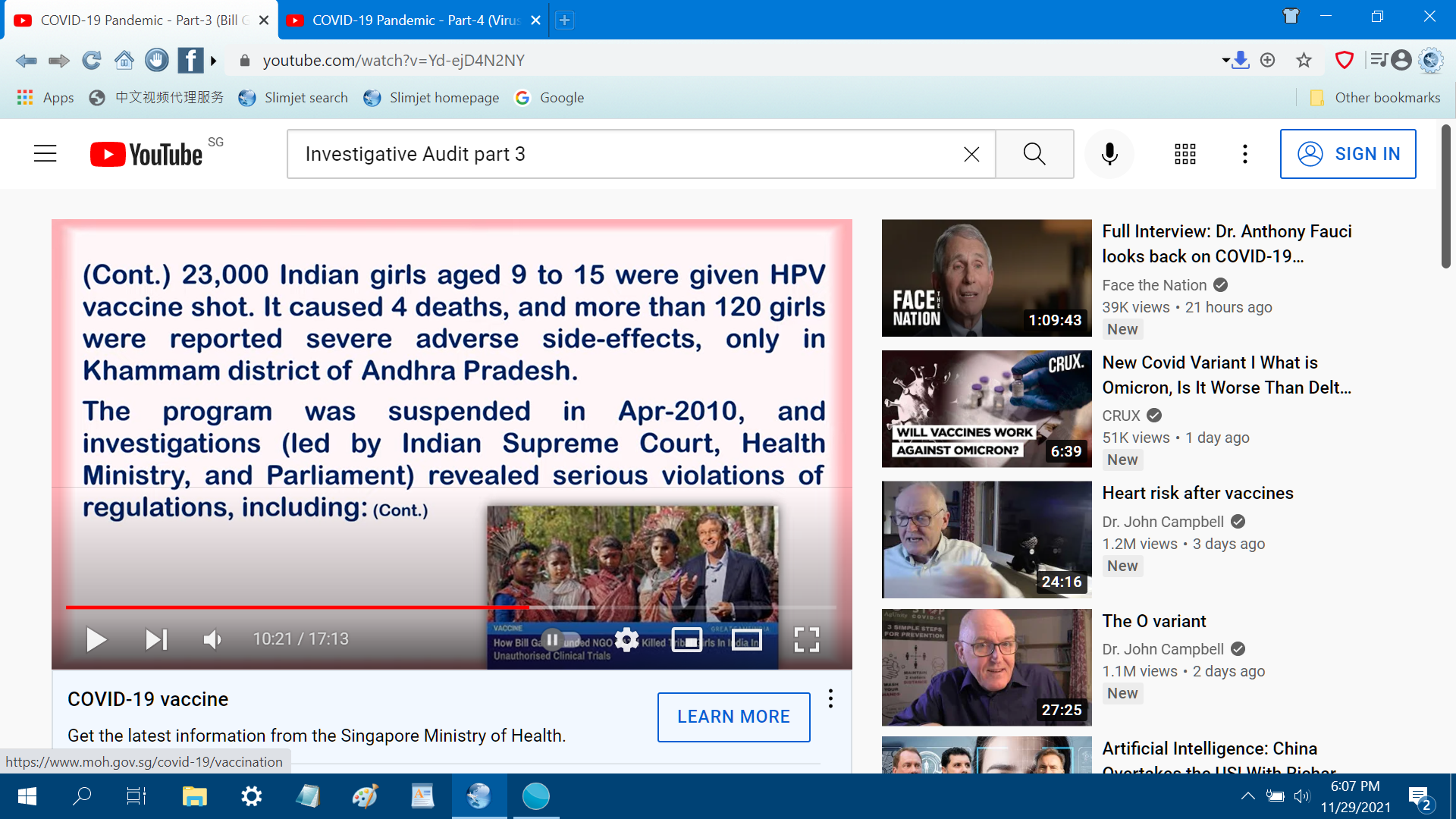Open the media playlist control icon
The image size is (1456, 819).
pos(1379,60)
